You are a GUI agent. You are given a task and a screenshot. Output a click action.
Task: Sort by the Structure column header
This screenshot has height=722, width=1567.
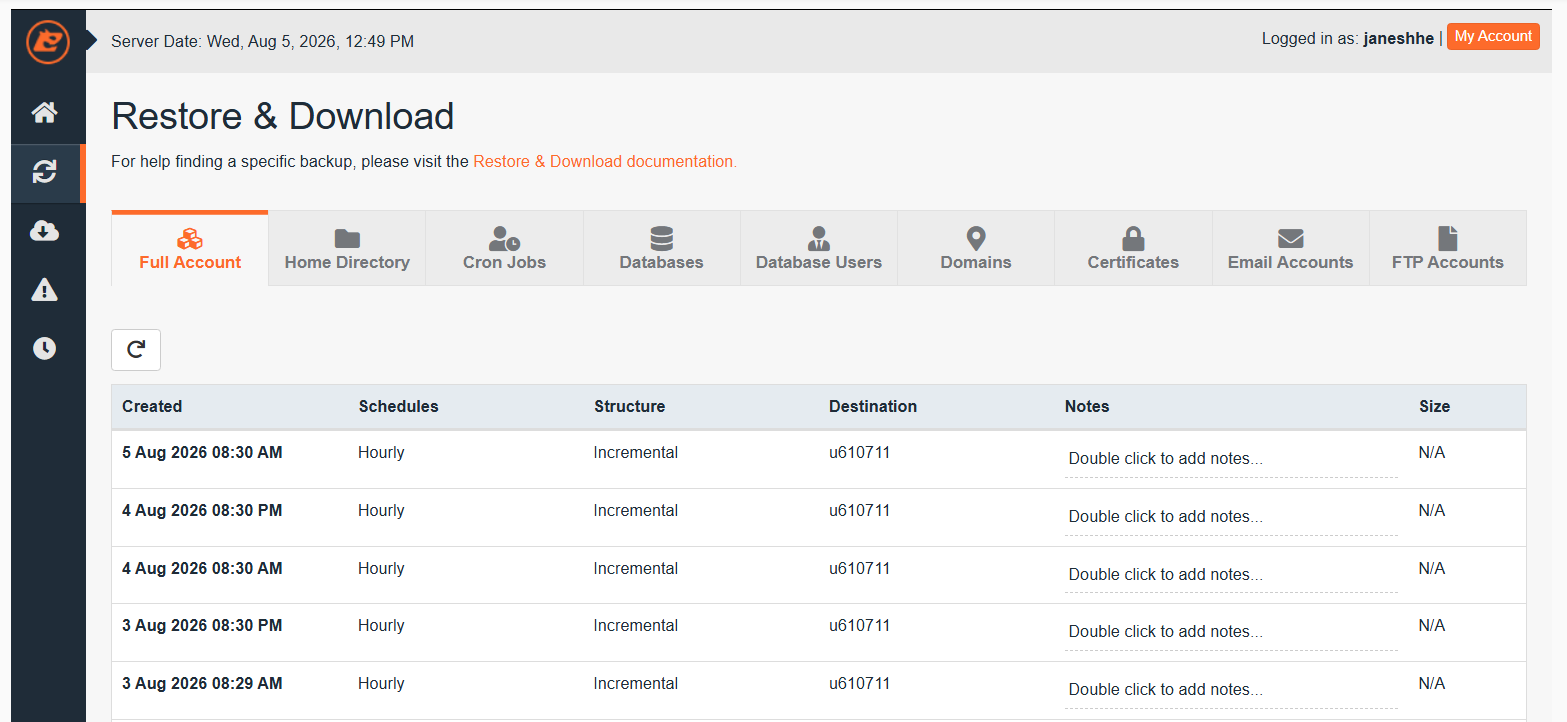point(629,406)
